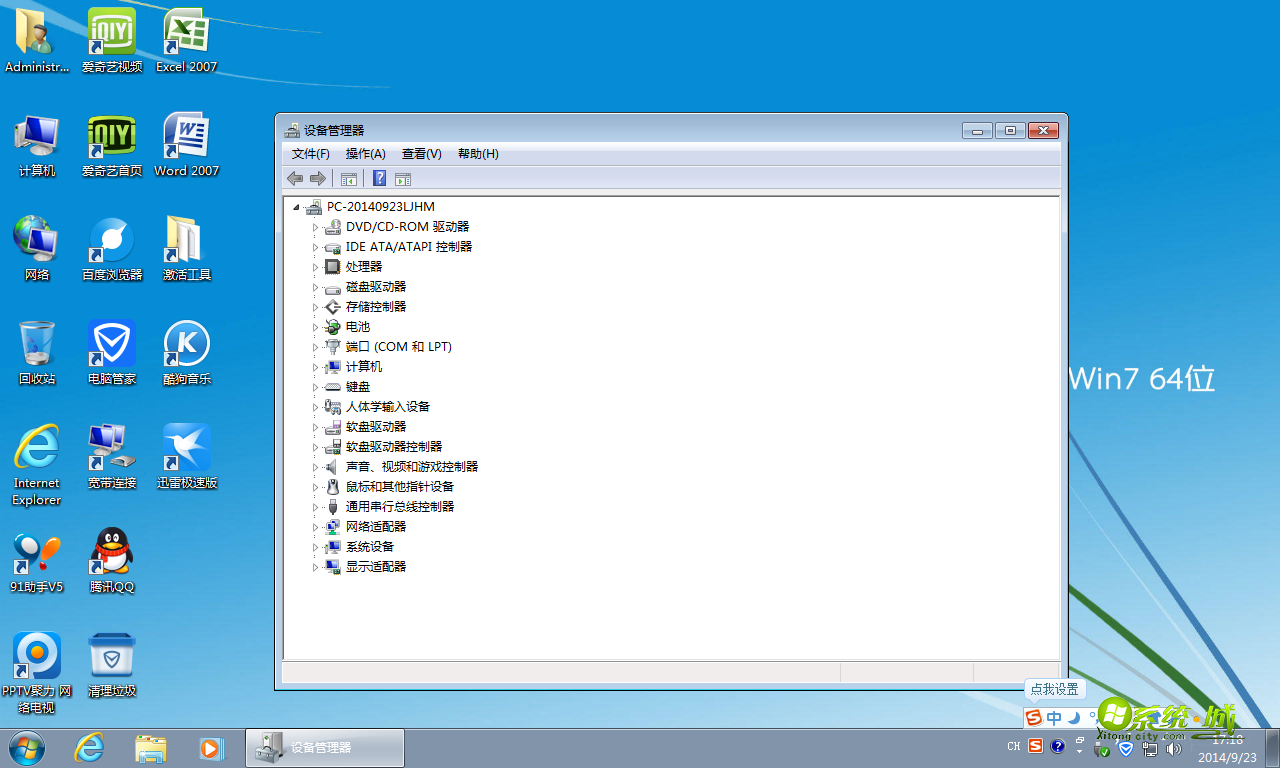Open the 操作(A) menu

tap(367, 153)
